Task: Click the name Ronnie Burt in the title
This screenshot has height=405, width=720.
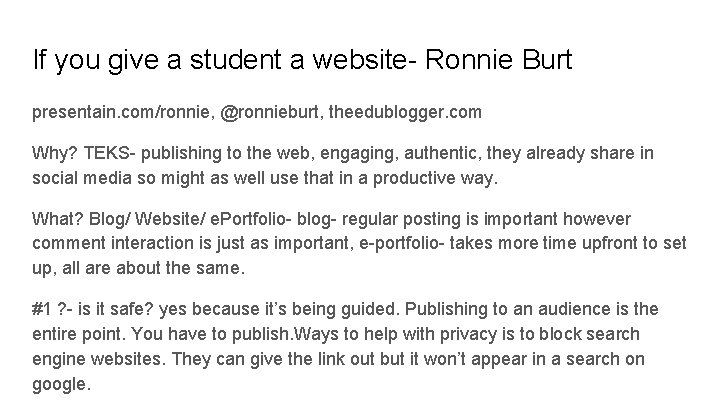Action: (498, 61)
